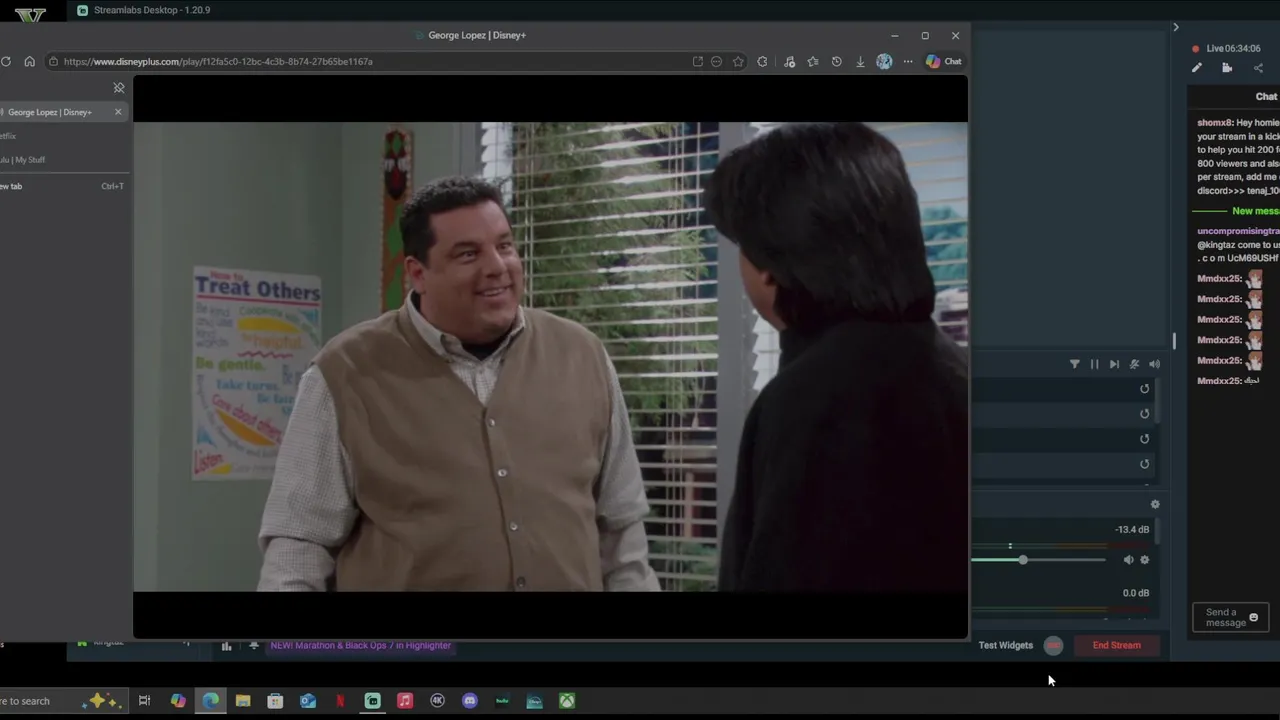Open the browser extensions menu
Viewport: 1280px width, 720px height.
click(762, 61)
